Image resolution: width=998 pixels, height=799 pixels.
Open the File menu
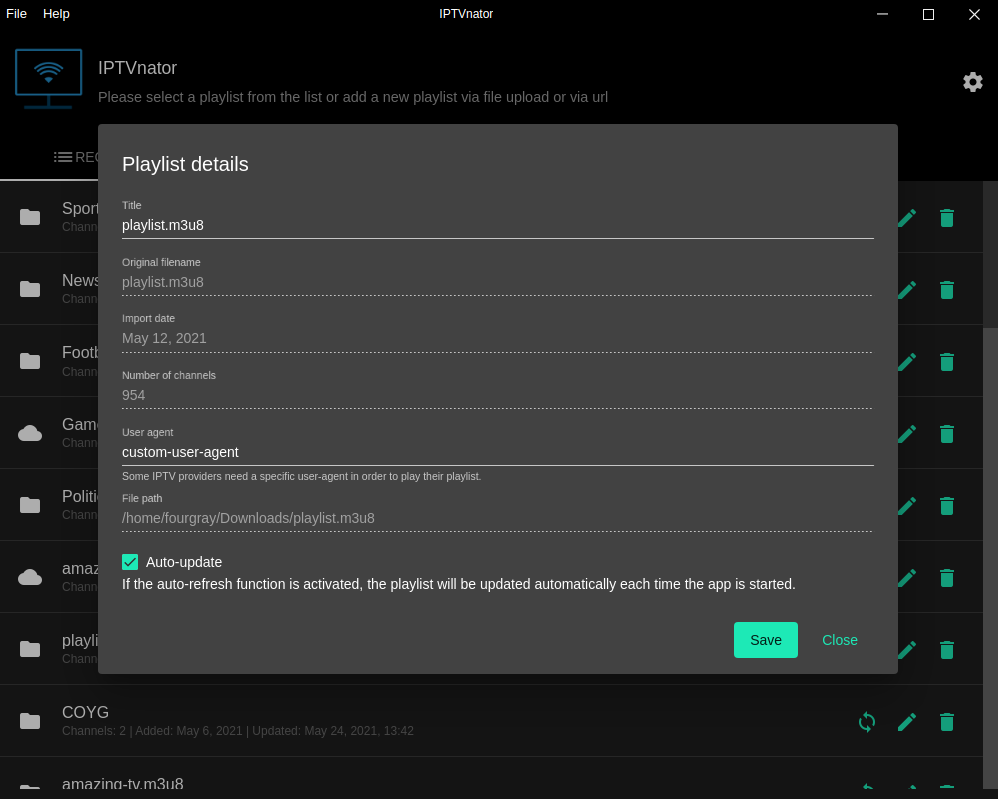click(x=16, y=13)
